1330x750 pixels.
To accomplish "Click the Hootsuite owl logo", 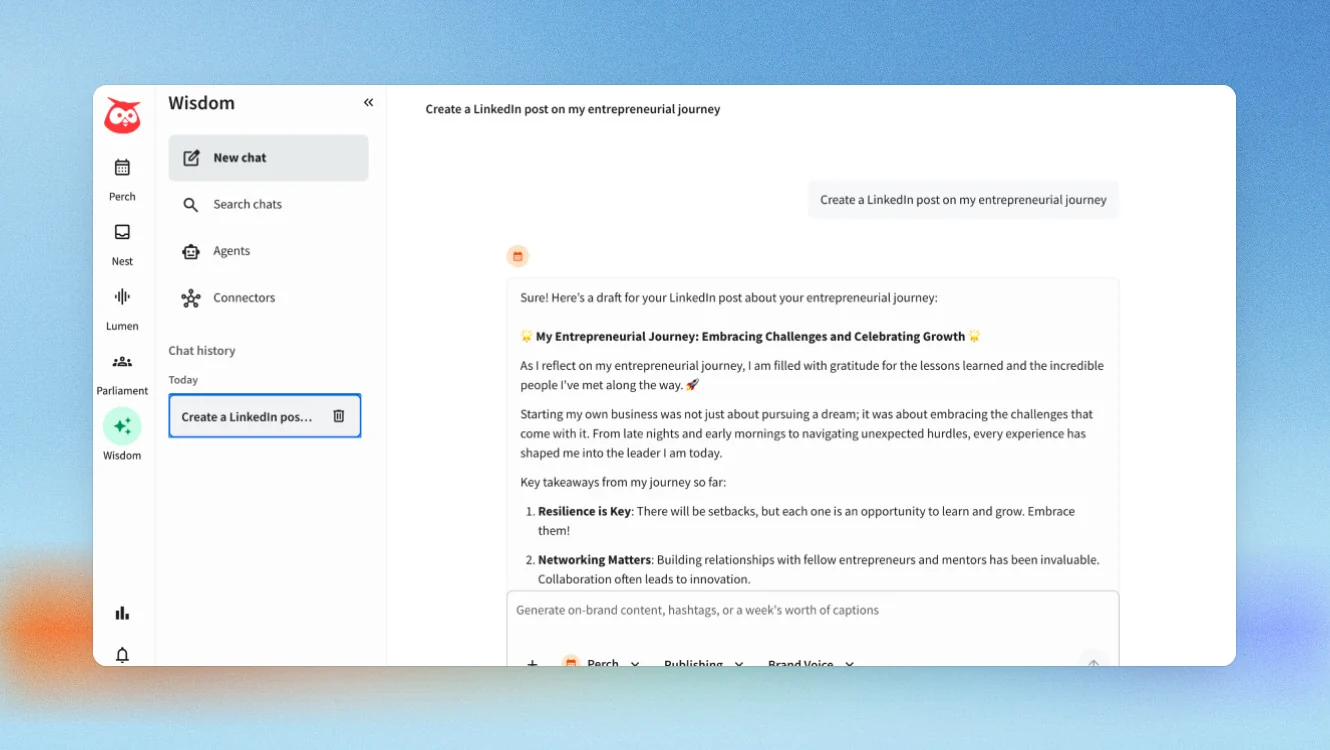I will [x=122, y=116].
